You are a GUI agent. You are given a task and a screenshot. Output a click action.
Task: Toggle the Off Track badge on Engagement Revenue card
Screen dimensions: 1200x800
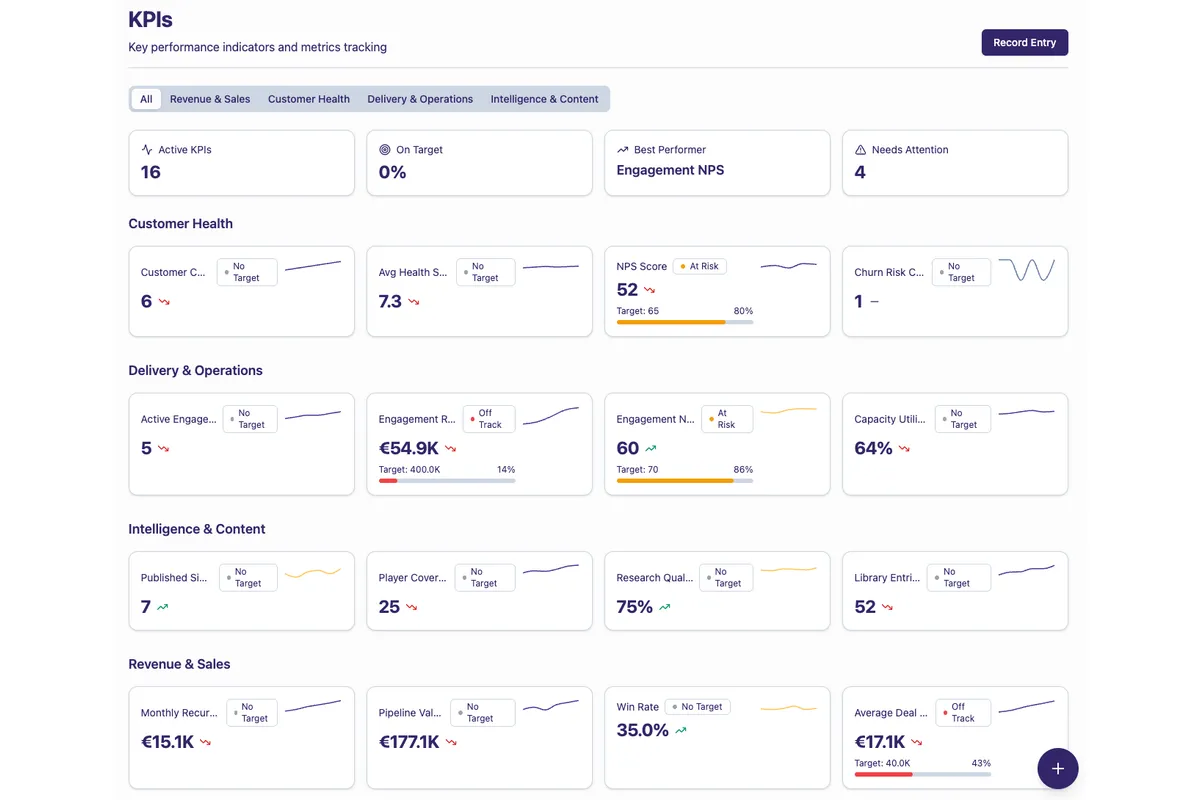[x=488, y=420]
